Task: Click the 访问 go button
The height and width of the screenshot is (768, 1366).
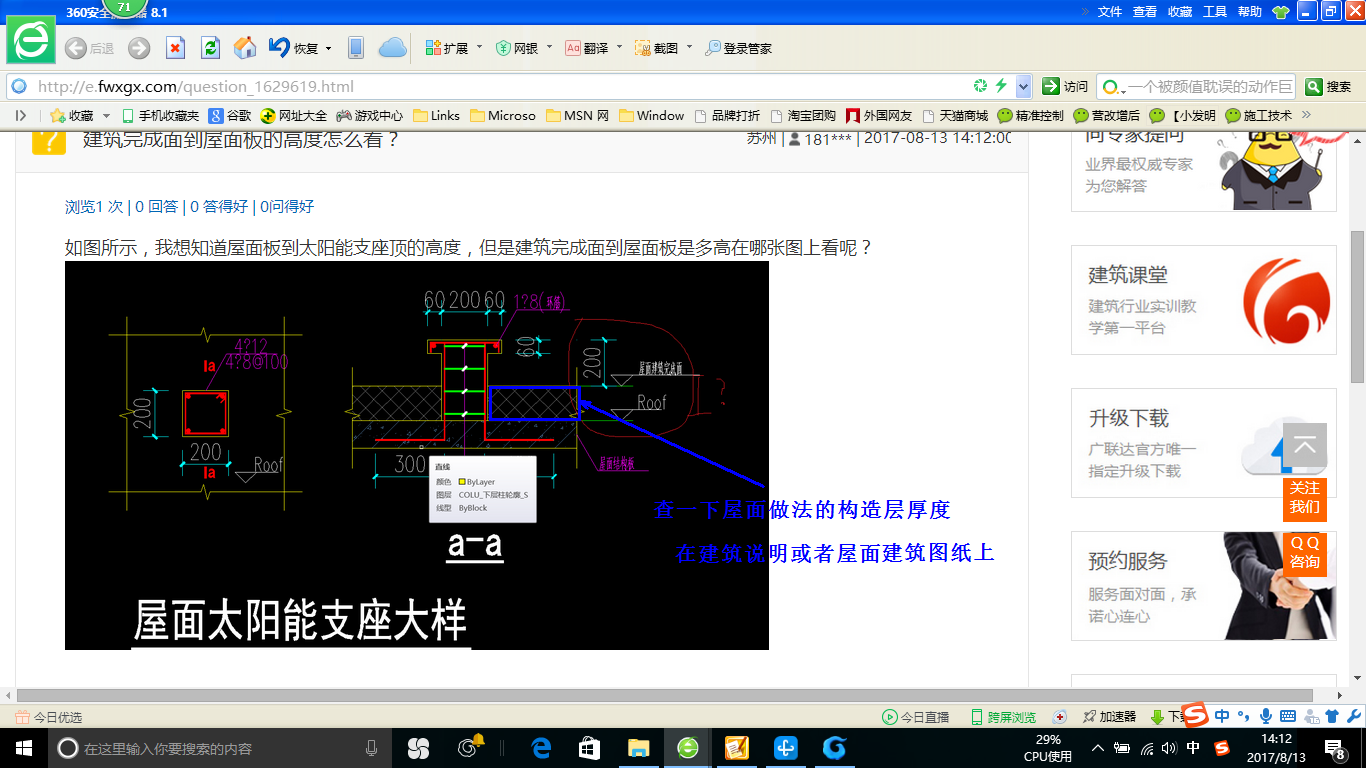Action: pyautogui.click(x=1065, y=86)
